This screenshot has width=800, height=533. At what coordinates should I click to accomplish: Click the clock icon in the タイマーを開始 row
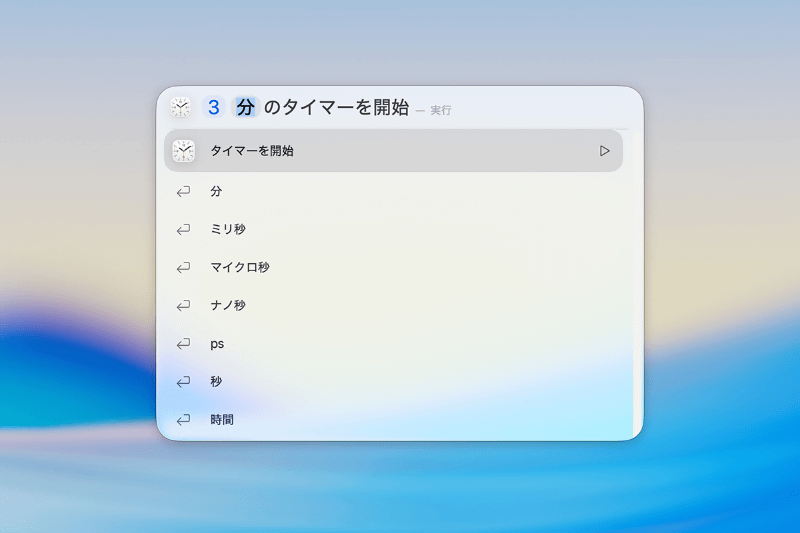pos(183,151)
